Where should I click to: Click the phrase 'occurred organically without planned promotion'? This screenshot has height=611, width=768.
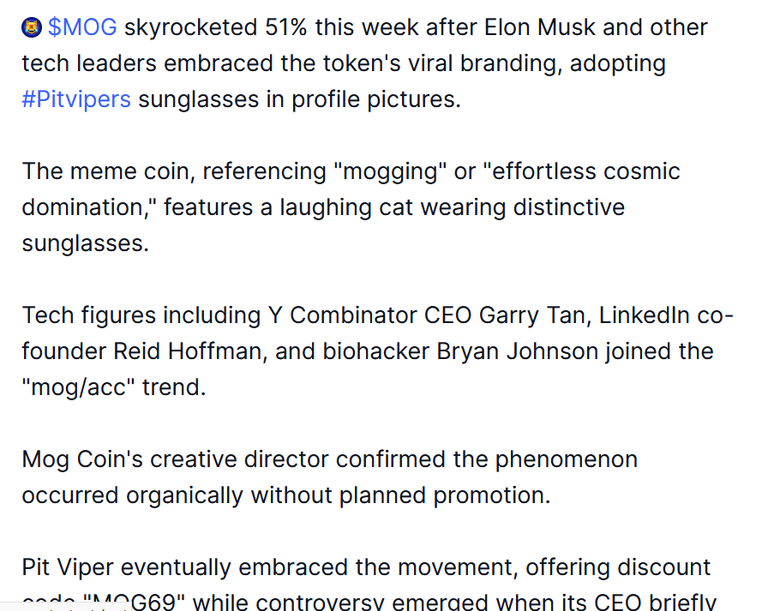point(286,495)
